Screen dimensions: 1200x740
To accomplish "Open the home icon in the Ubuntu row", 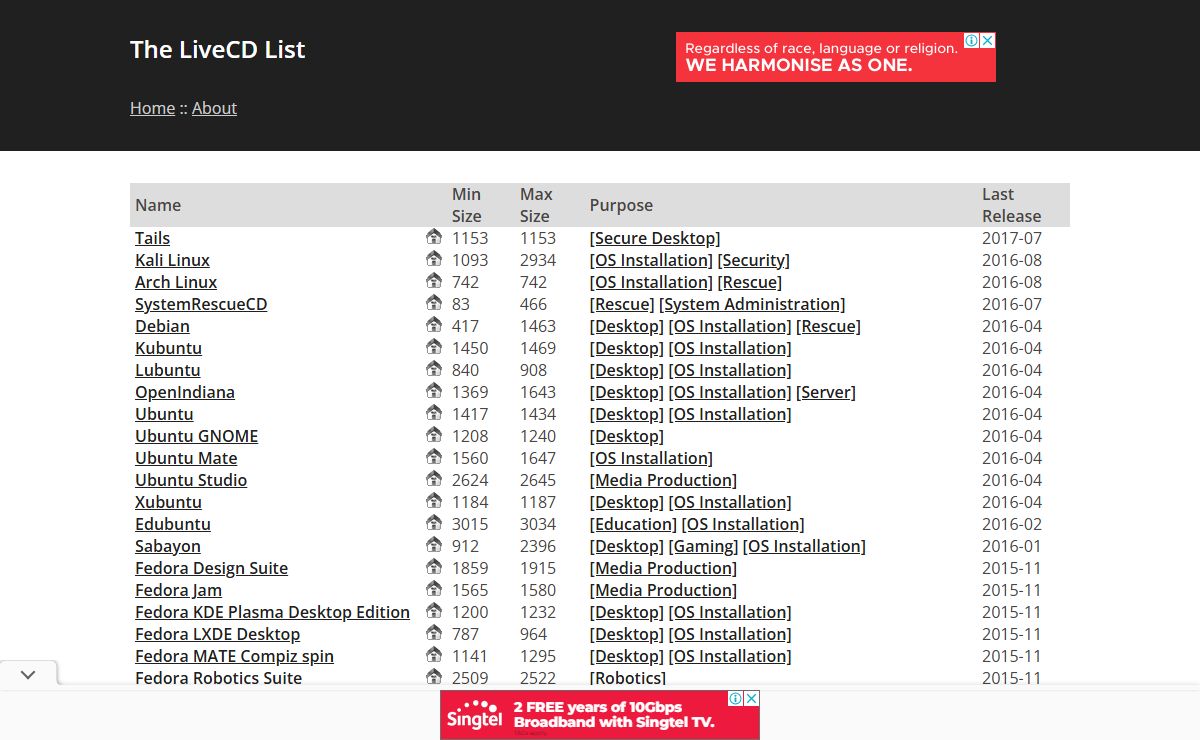I will (434, 413).
